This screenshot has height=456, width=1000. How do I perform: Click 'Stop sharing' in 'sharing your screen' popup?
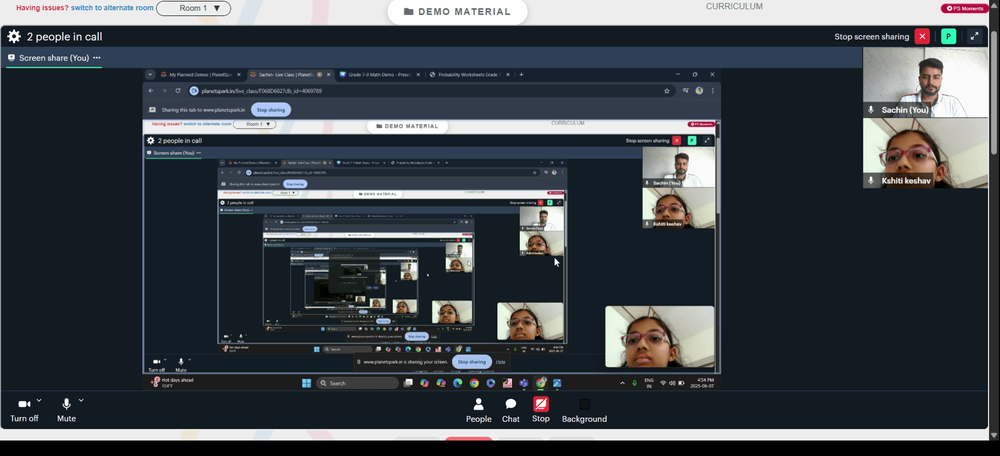472,362
